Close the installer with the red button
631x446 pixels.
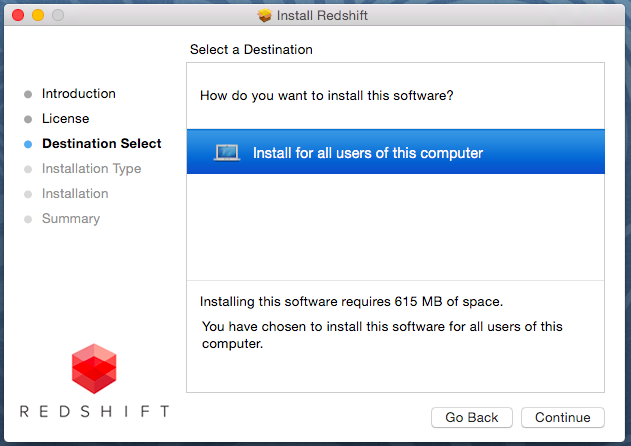click(18, 15)
